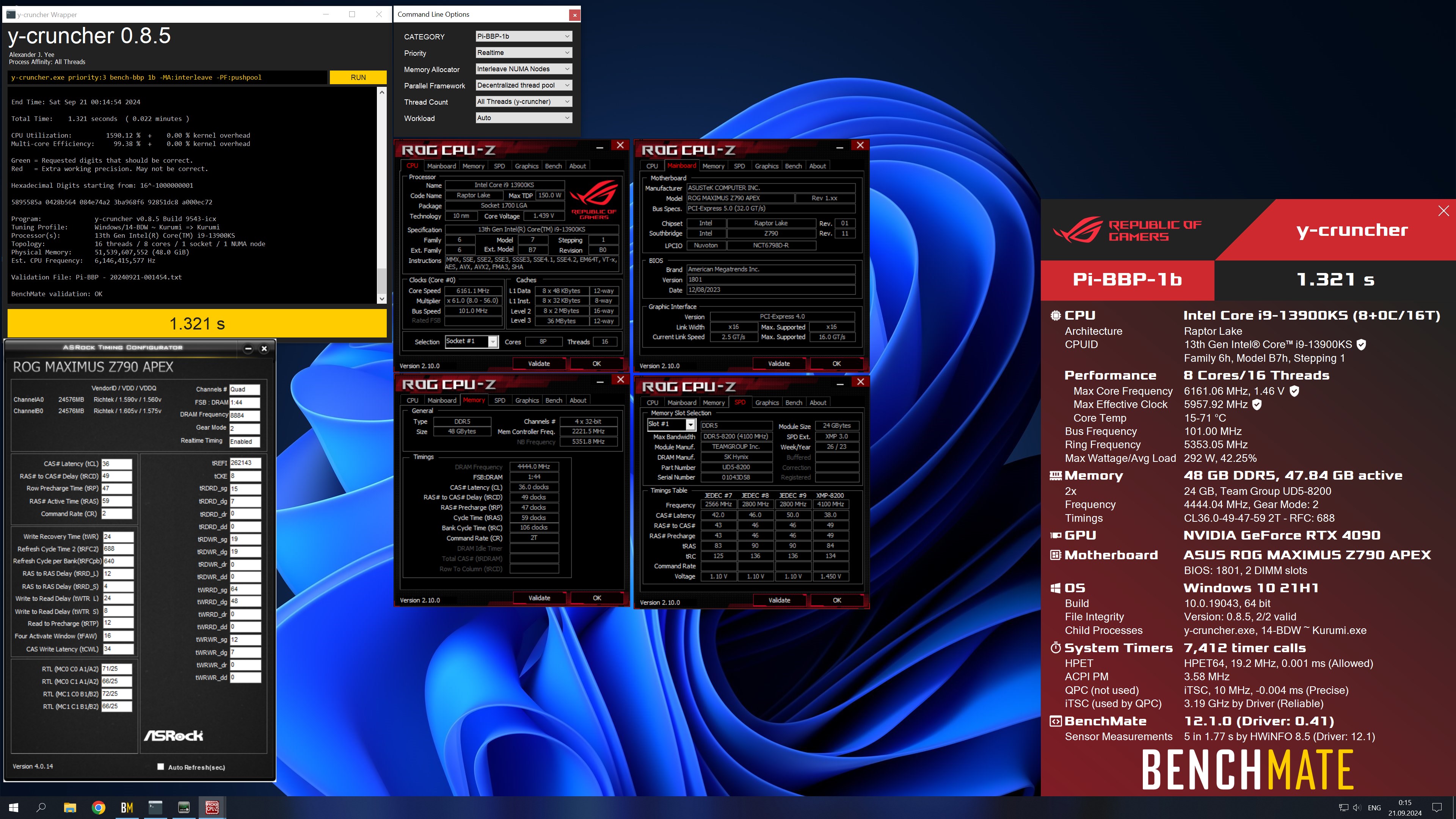Click OK in the CPU-Z SPD window
This screenshot has width=1456, height=819.
click(x=837, y=600)
